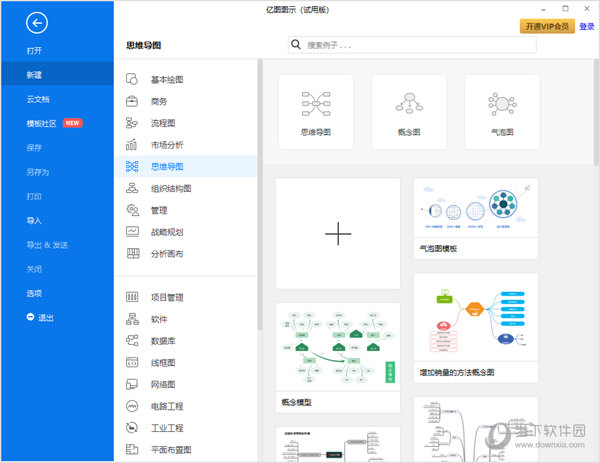Click the NEW badge beside 模板社区
This screenshot has height=463, width=600.
click(72, 123)
